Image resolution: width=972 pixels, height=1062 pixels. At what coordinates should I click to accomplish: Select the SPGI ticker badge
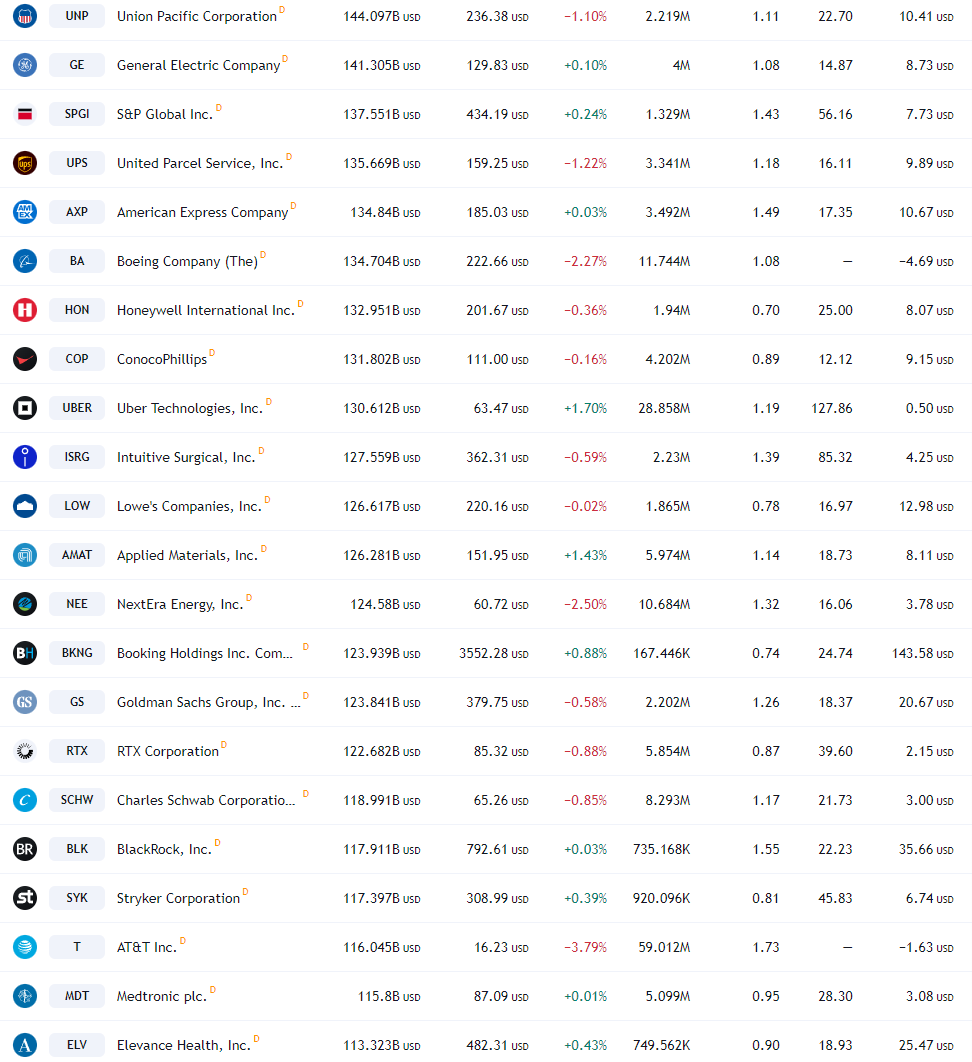[x=77, y=114]
